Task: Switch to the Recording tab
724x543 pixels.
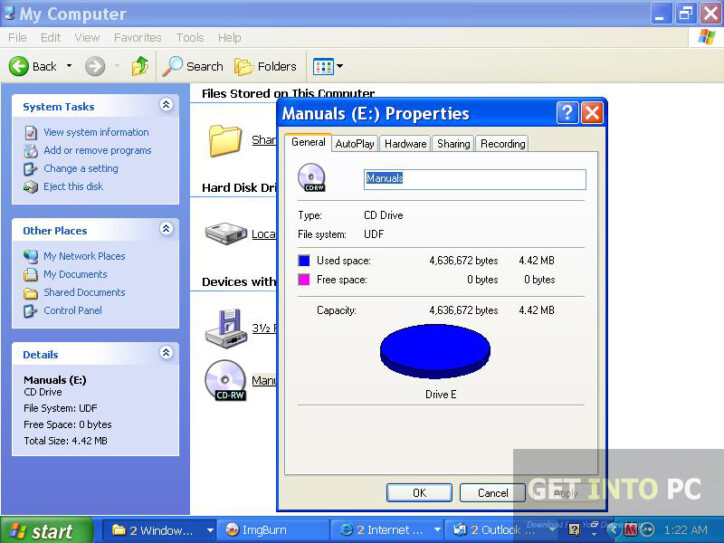Action: (502, 144)
